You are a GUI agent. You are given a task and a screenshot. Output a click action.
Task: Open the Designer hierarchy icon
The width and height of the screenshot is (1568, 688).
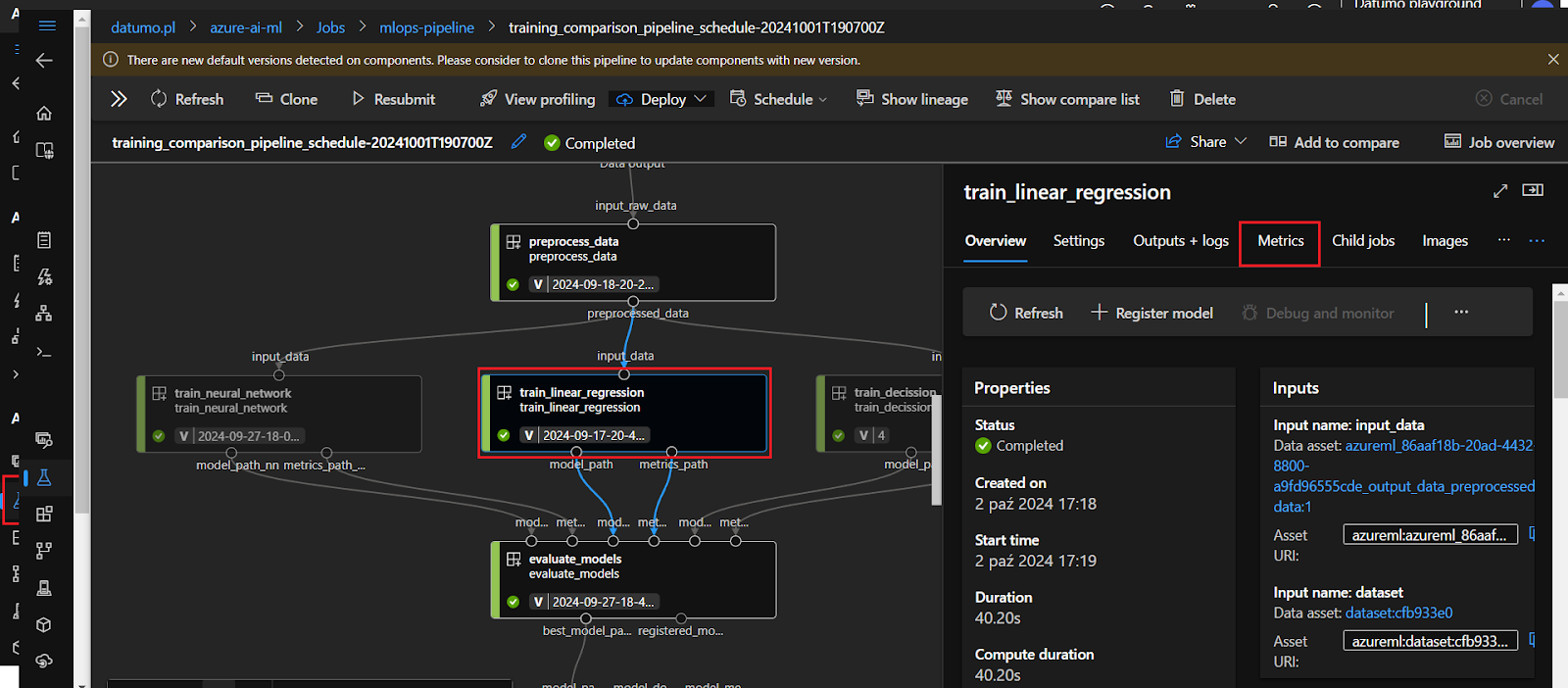(44, 314)
